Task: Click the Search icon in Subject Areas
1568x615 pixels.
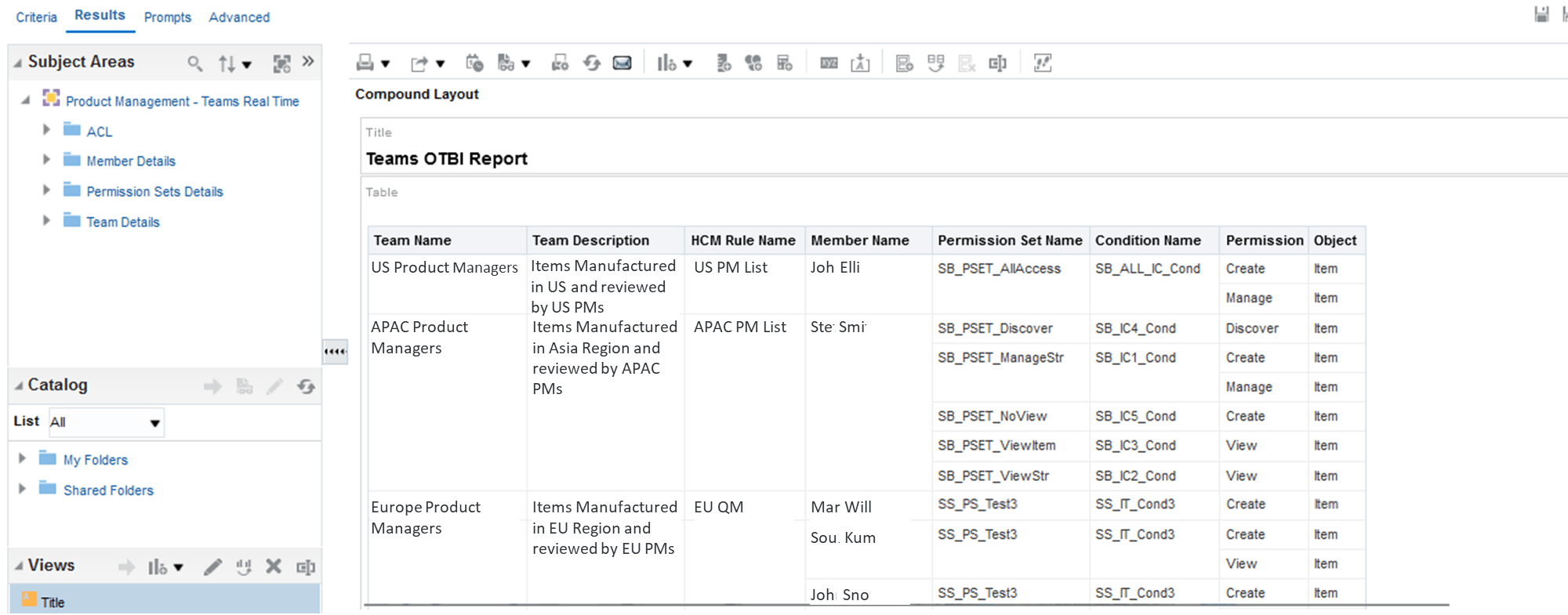Action: [194, 63]
